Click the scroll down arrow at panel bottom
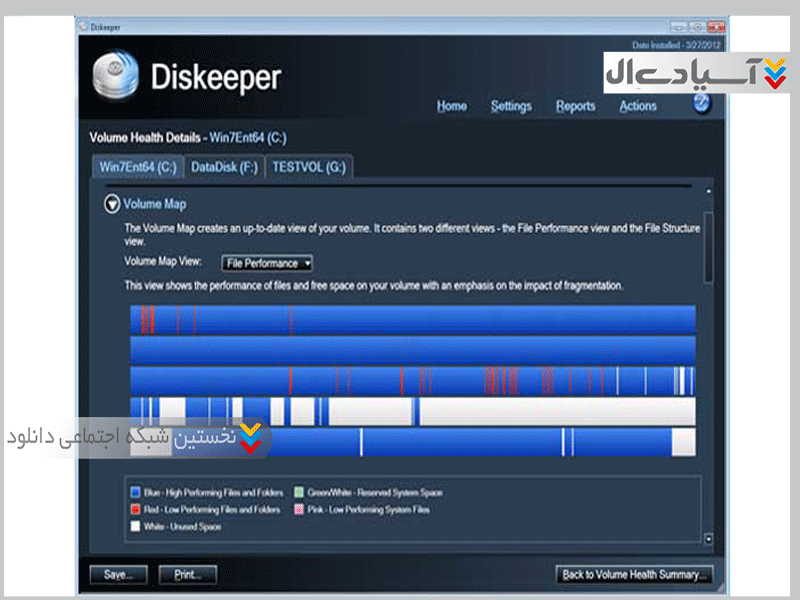Screen dimensions: 800x600 (709, 539)
